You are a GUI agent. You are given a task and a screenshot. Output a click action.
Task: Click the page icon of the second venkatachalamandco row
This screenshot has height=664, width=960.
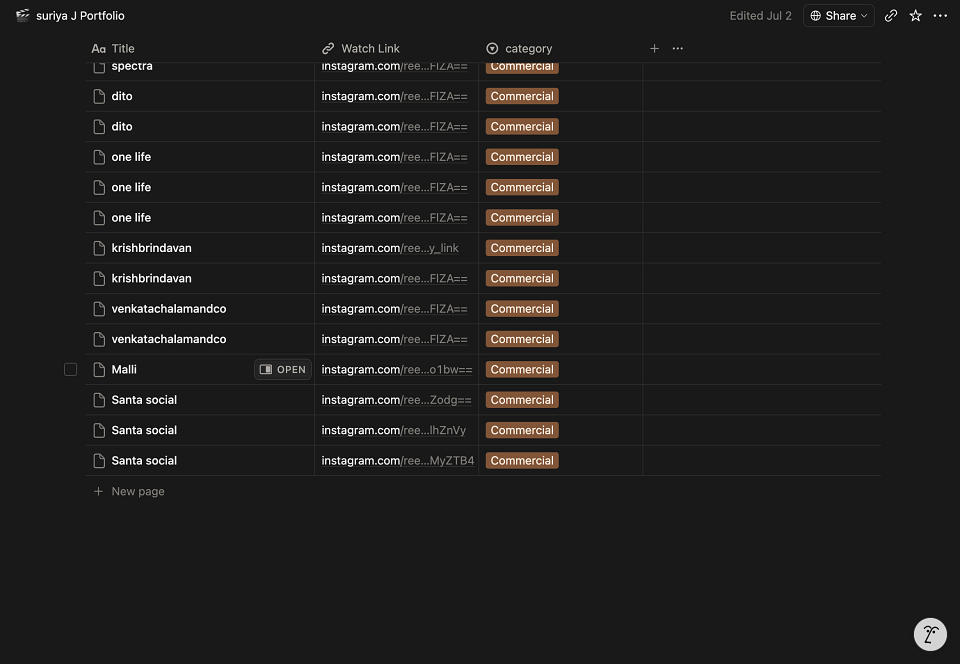[99, 339]
